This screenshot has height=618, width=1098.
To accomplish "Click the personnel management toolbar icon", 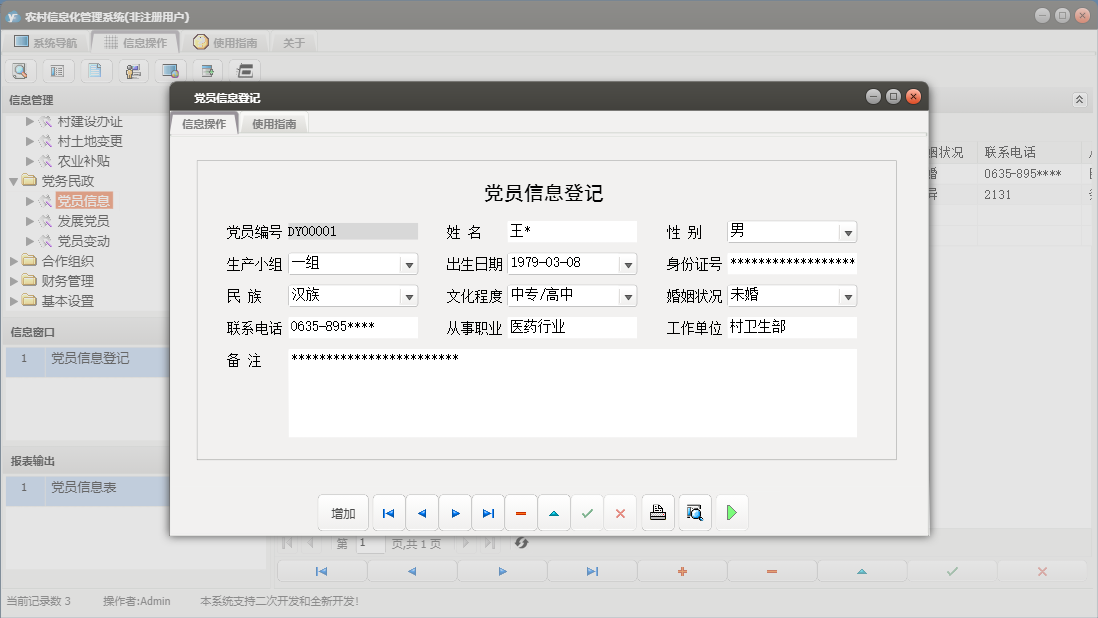I will click(x=132, y=70).
